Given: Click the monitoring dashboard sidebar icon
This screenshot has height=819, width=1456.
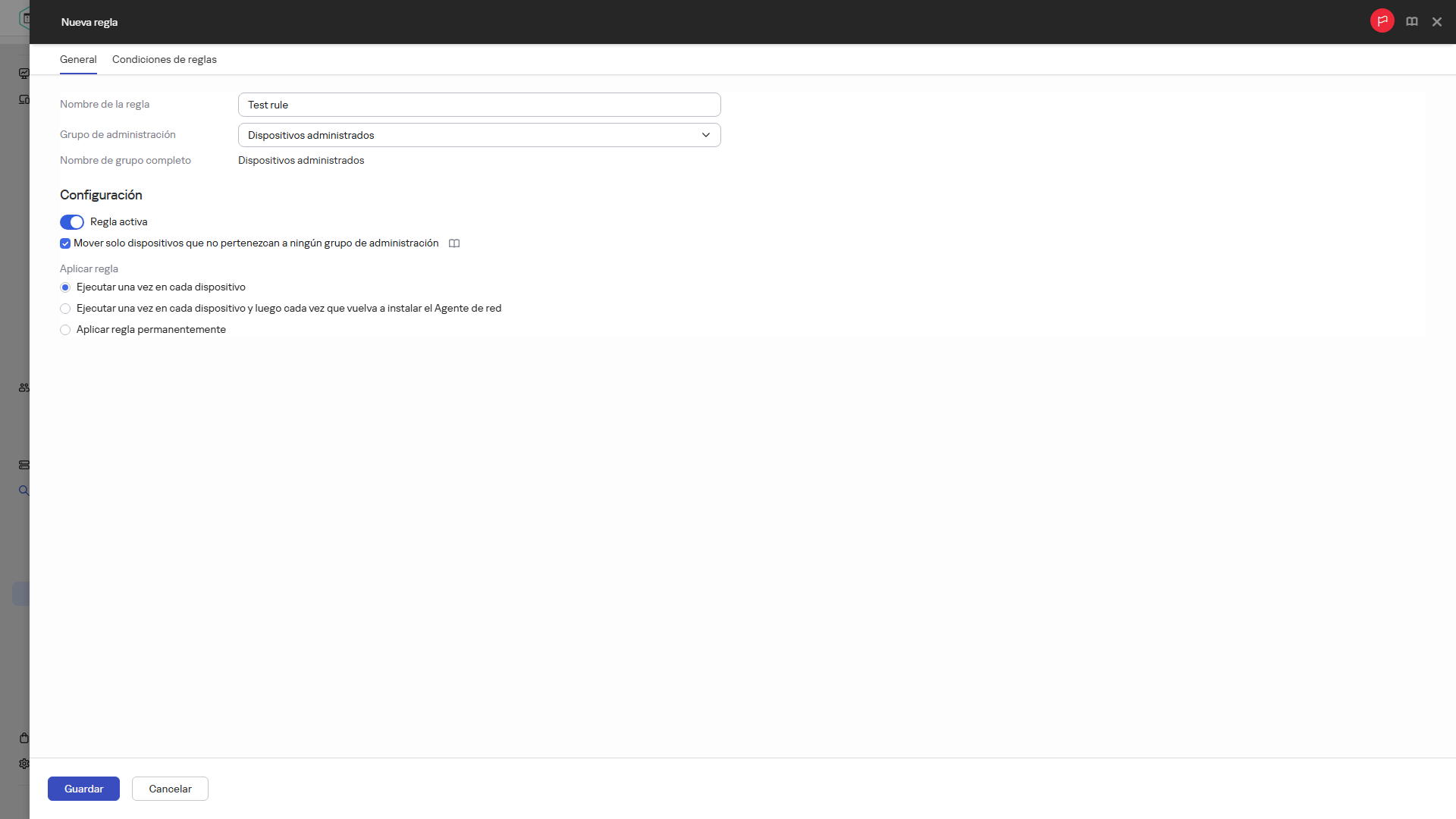Looking at the screenshot, I should pyautogui.click(x=24, y=74).
